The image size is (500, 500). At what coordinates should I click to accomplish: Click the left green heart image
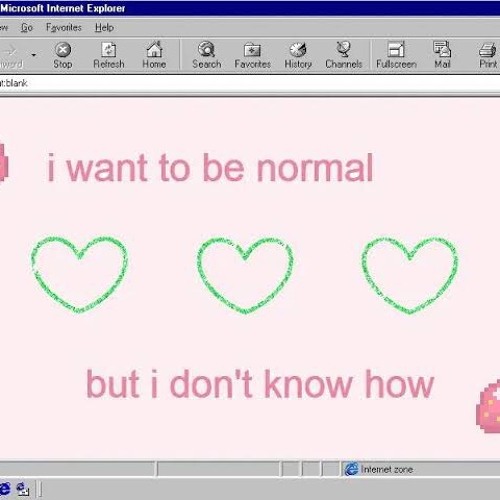coord(80,274)
